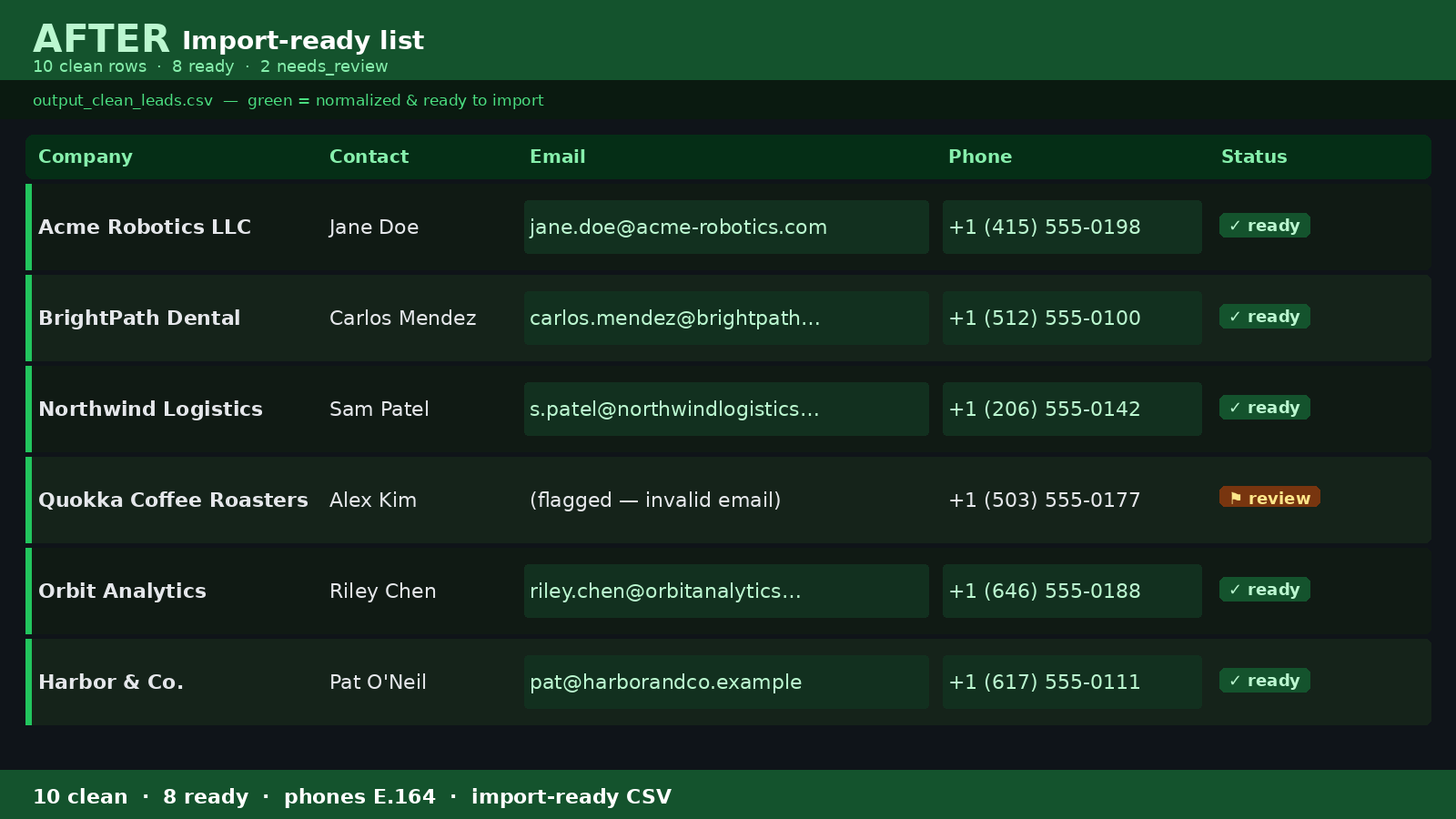Viewport: 1456px width, 819px height.
Task: Click the output_clean_leads.csv file name
Action: pos(123,100)
